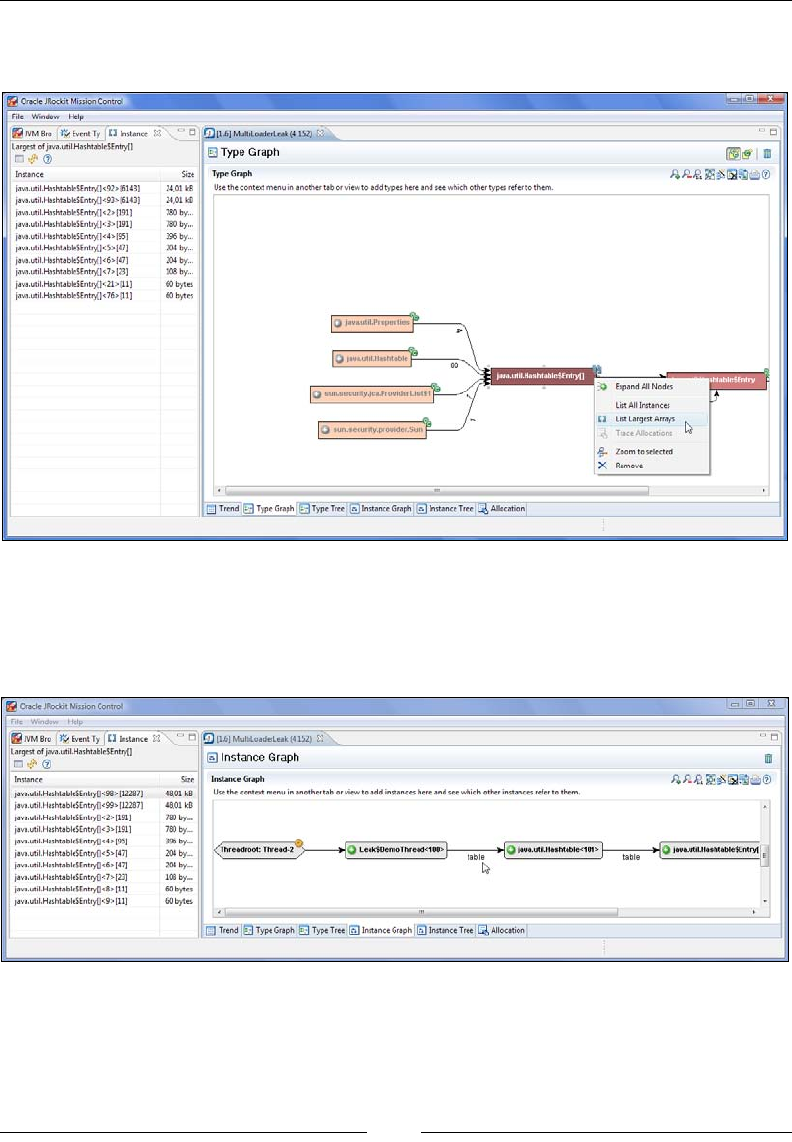
Task: Select java.util.Hashtable node in upper type graph
Action: tap(372, 358)
